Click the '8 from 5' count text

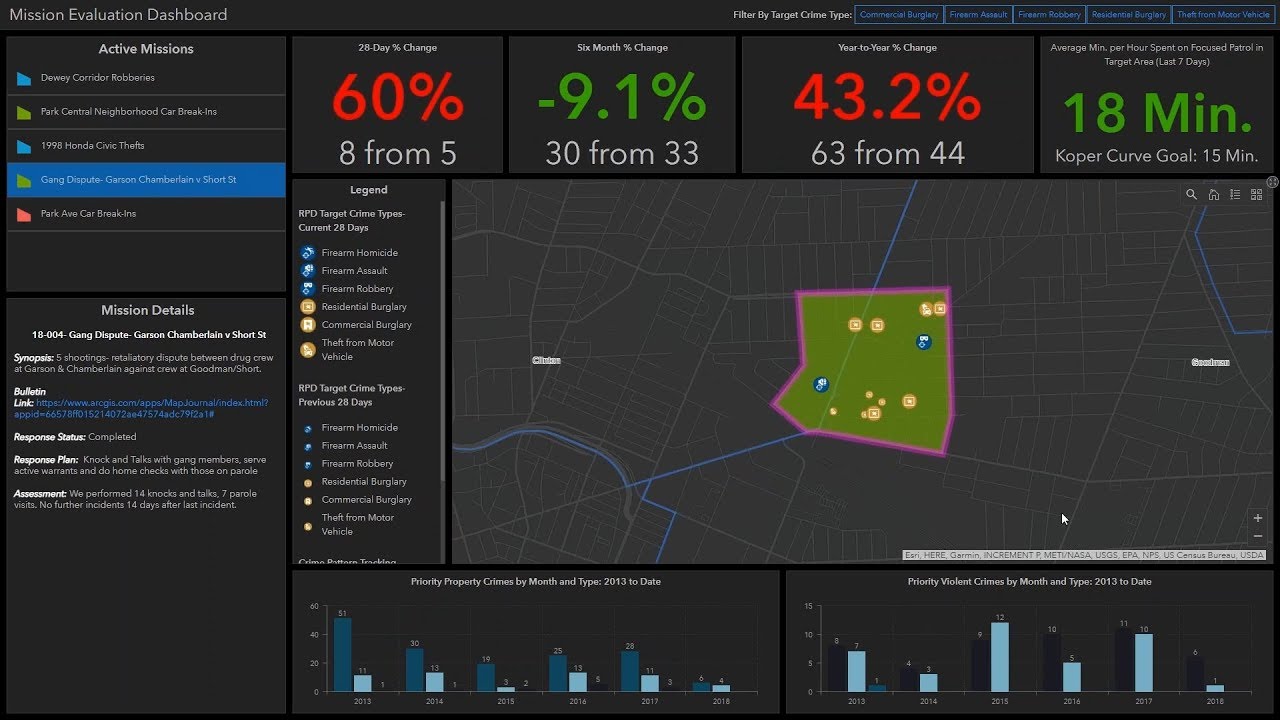click(398, 153)
